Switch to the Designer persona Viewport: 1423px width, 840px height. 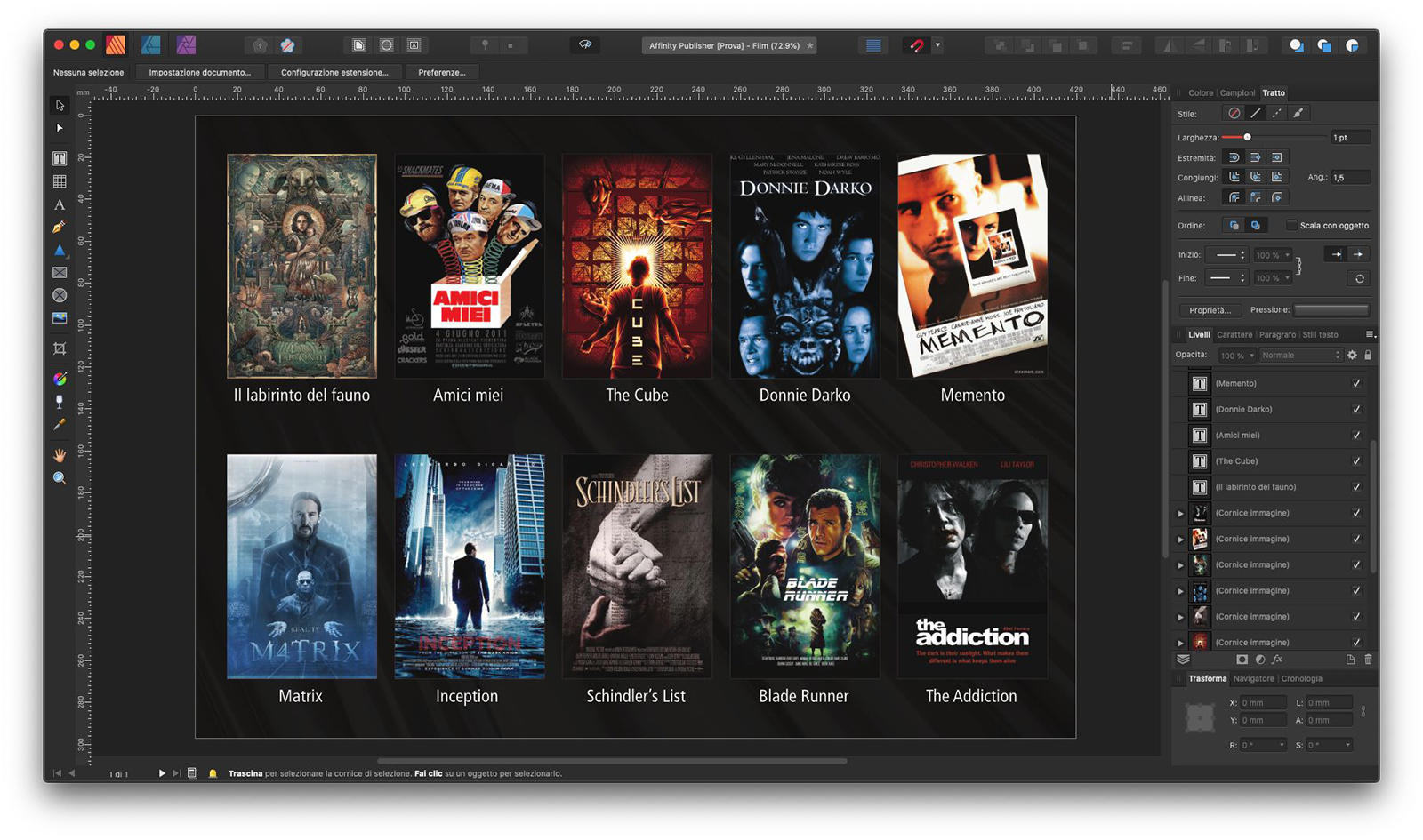[151, 44]
